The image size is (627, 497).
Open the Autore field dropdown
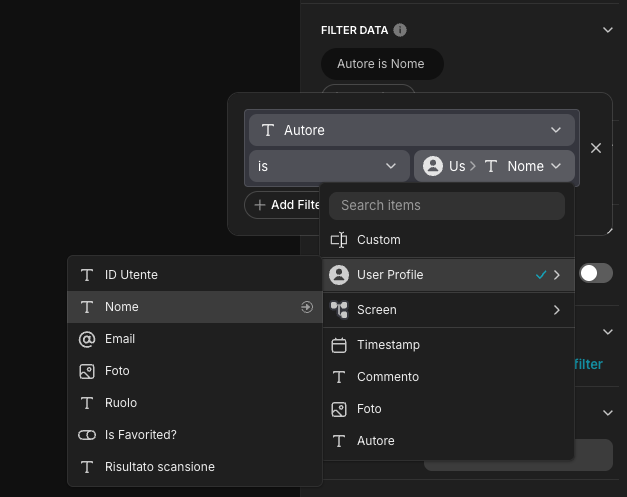(x=410, y=130)
